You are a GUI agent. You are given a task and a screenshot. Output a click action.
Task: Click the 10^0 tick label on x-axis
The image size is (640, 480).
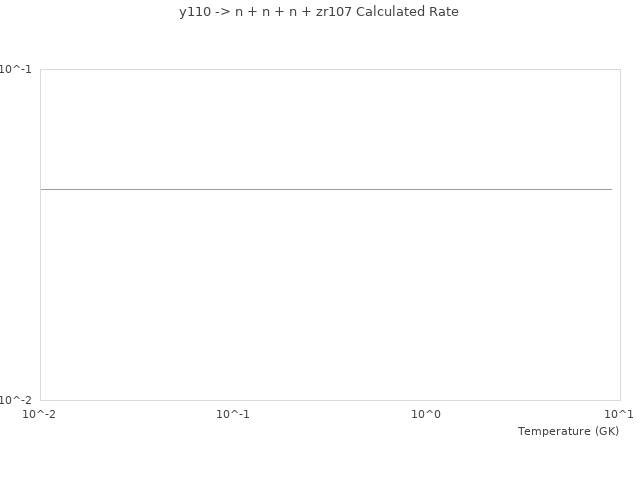426,414
